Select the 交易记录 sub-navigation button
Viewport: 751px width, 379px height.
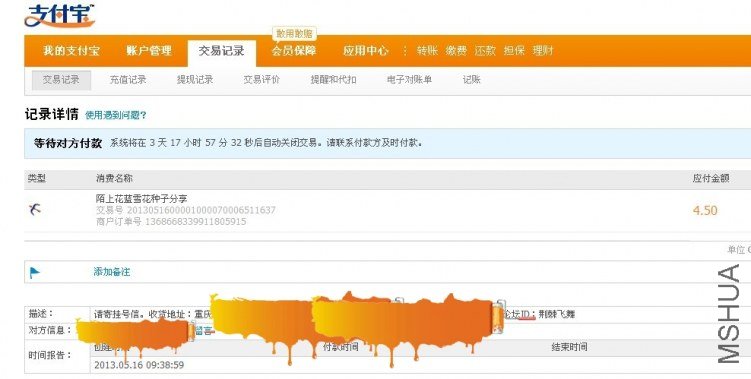click(x=61, y=80)
